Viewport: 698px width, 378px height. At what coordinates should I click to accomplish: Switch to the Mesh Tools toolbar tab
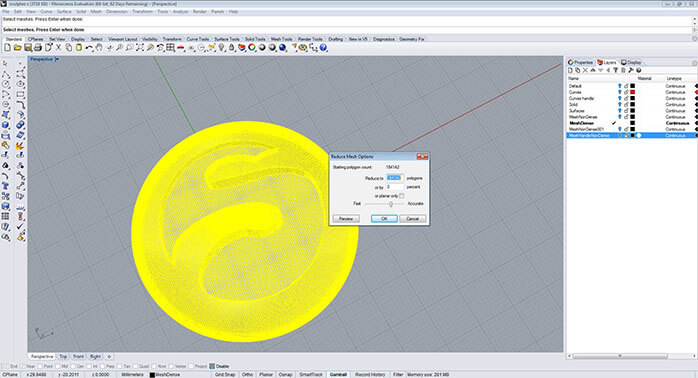[x=281, y=39]
